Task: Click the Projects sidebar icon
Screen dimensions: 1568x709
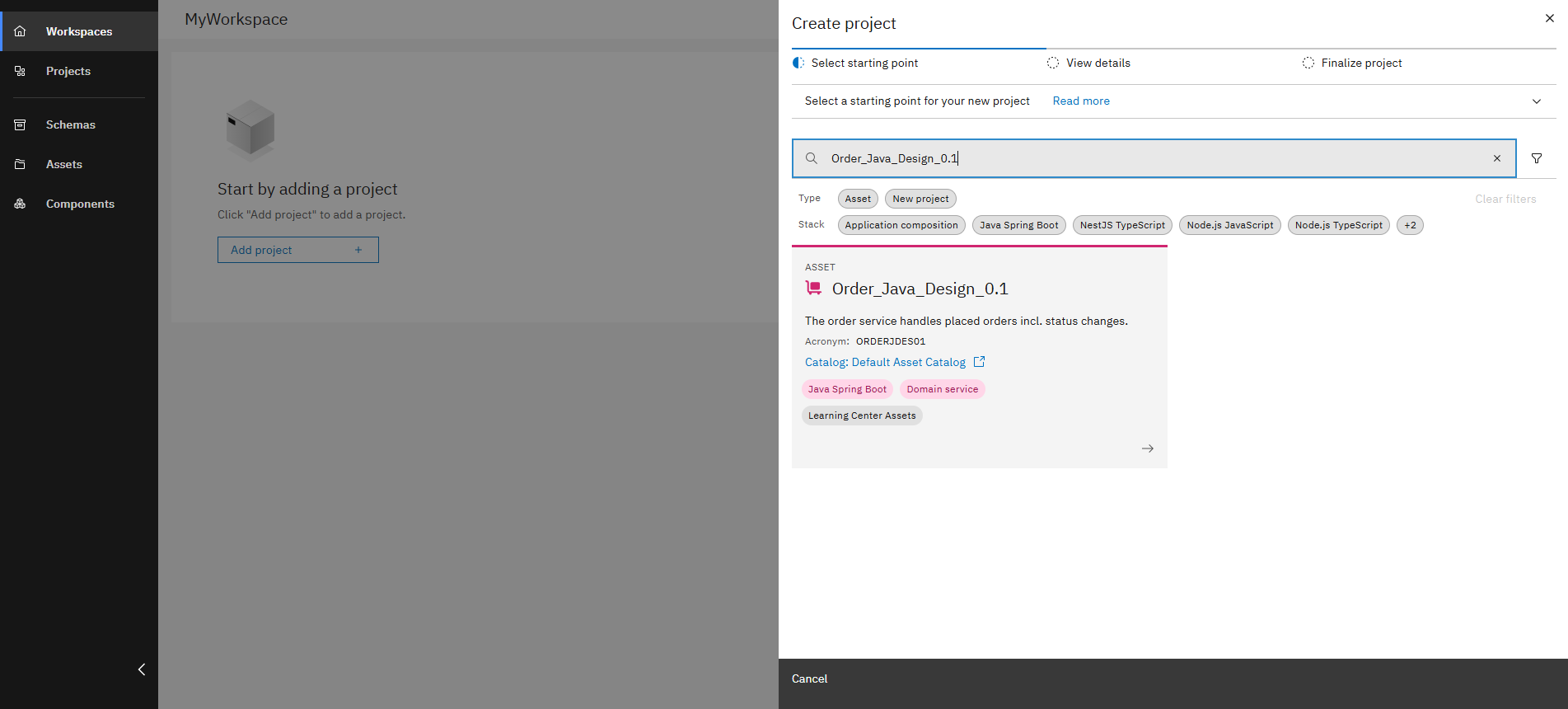Action: tap(20, 71)
